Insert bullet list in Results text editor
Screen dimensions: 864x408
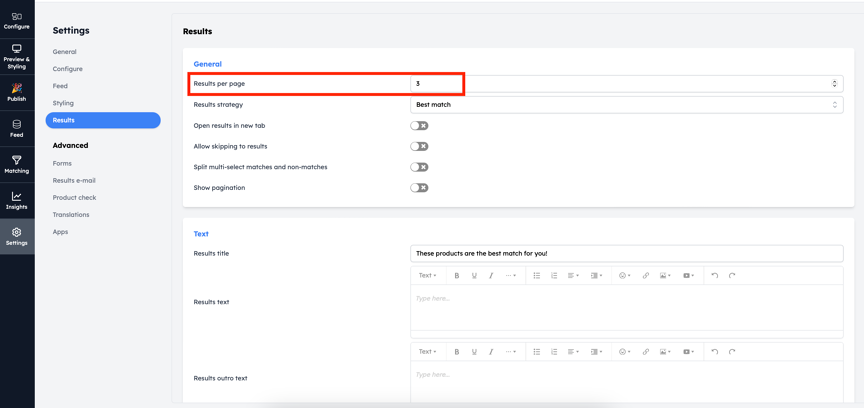tap(537, 276)
